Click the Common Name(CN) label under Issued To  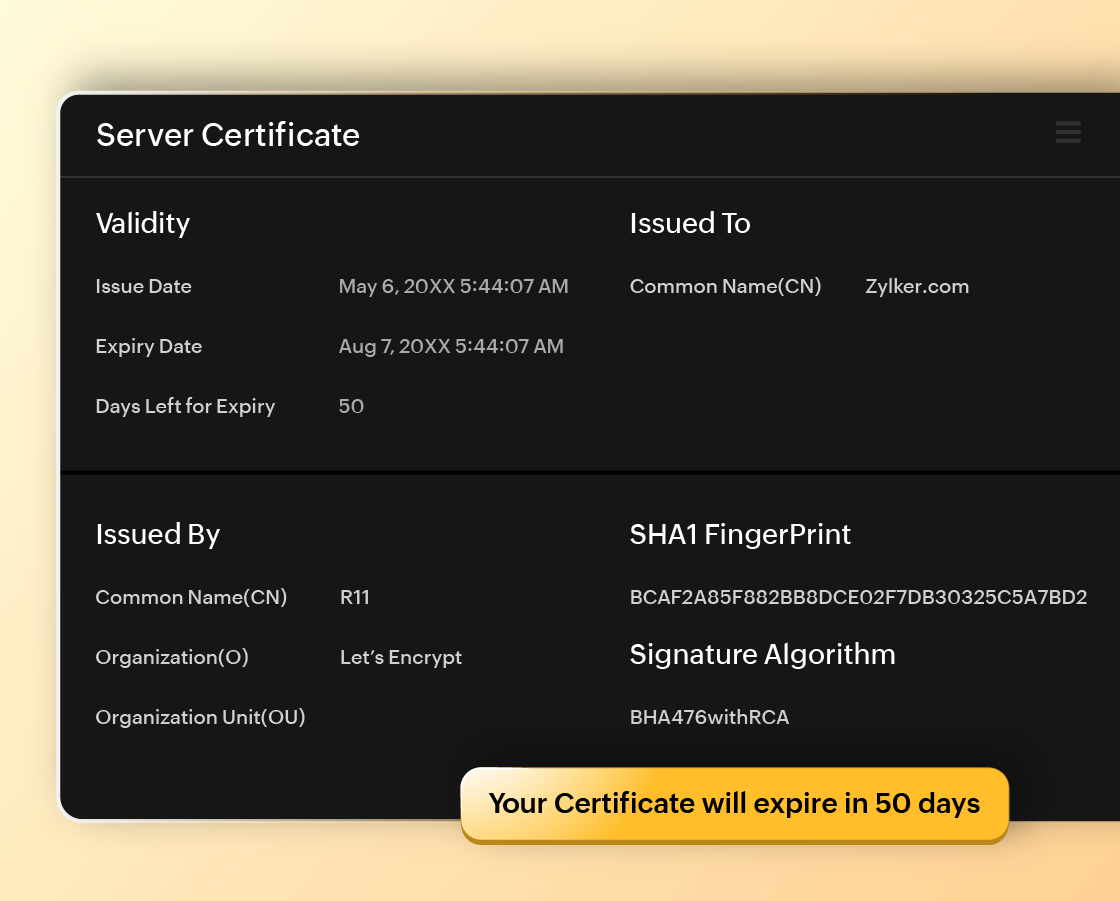725,286
